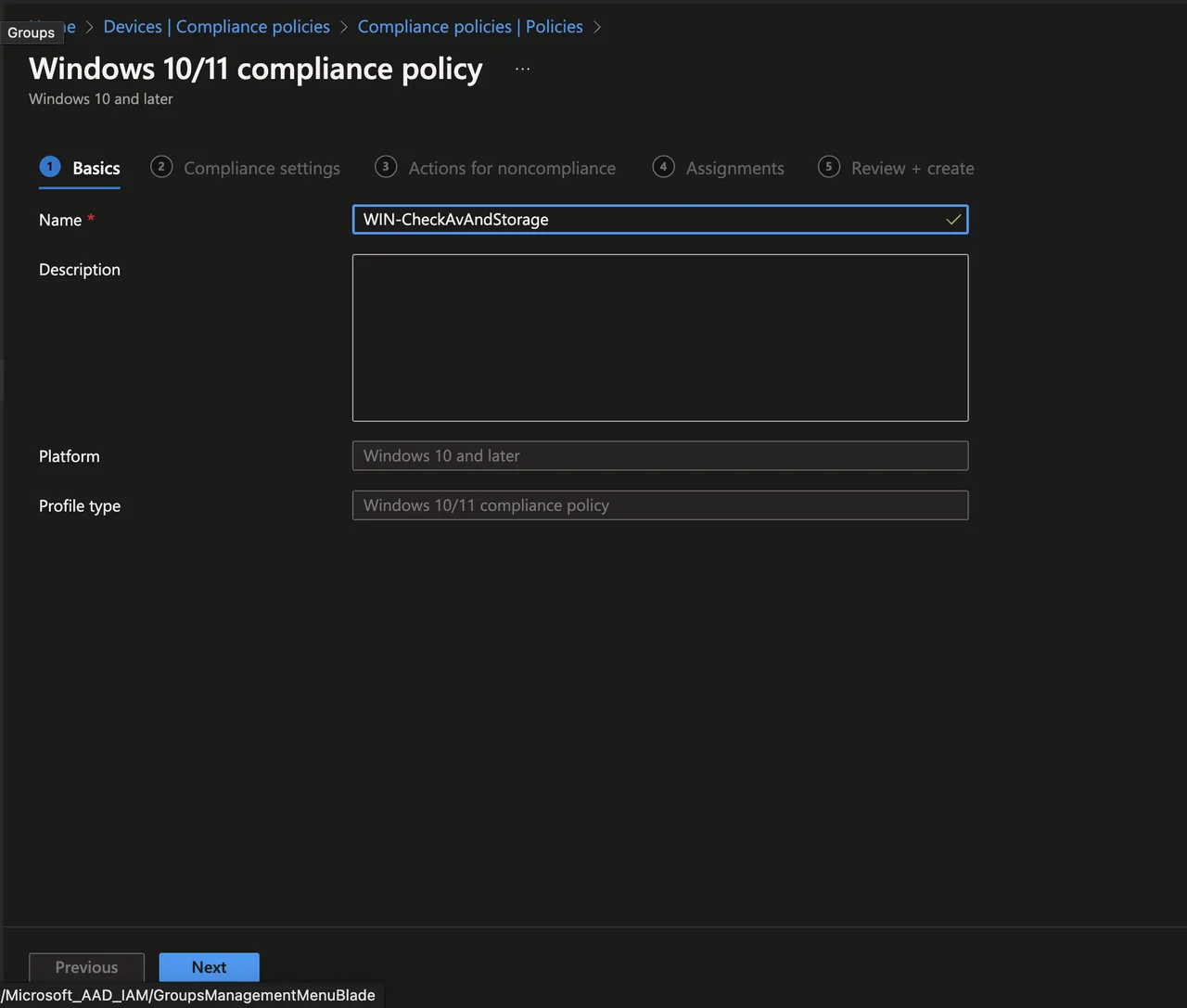
Task: Click the Profile type label
Action: (x=80, y=506)
